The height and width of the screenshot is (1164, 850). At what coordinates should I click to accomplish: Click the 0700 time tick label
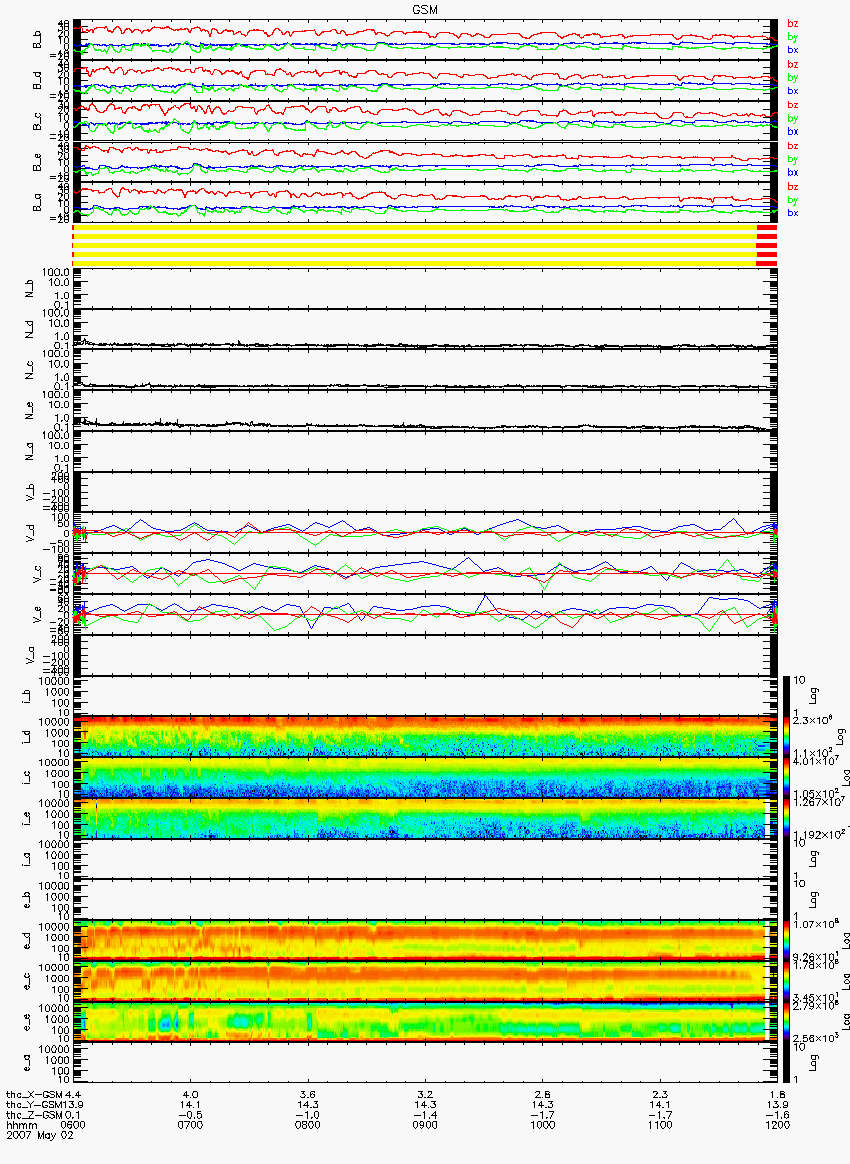[191, 1125]
